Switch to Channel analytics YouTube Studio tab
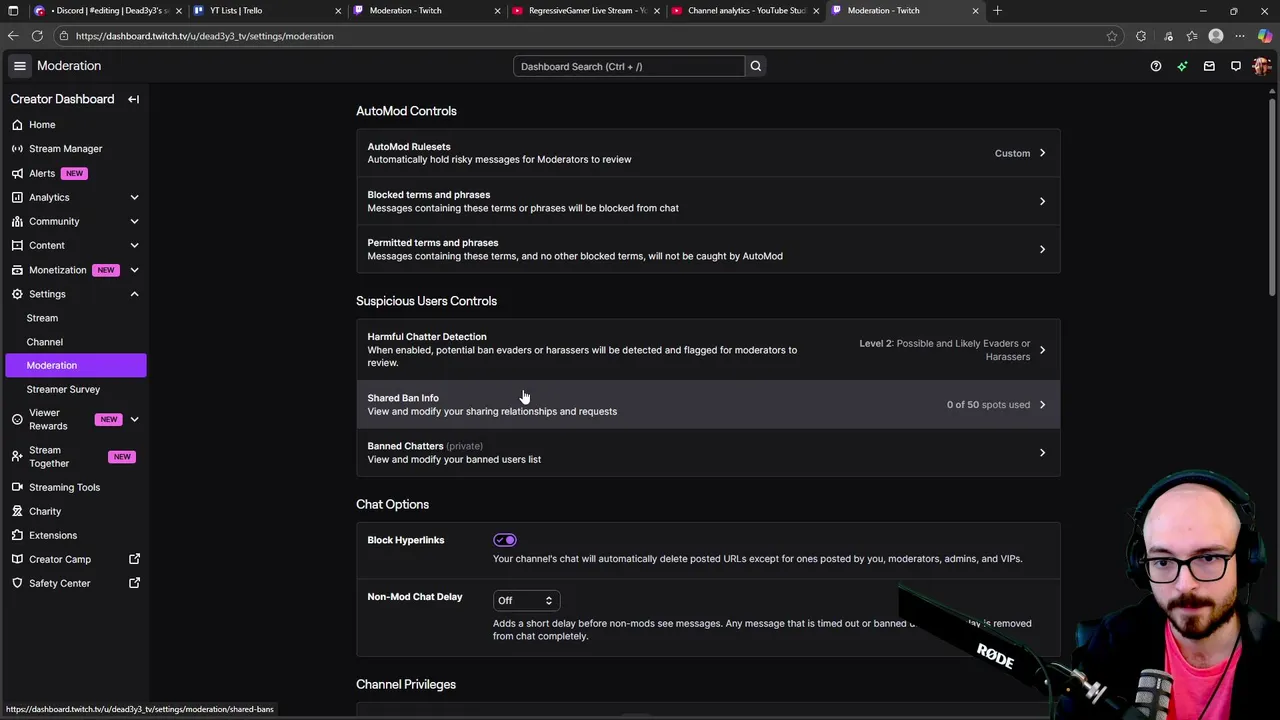1280x720 pixels. coord(745,11)
